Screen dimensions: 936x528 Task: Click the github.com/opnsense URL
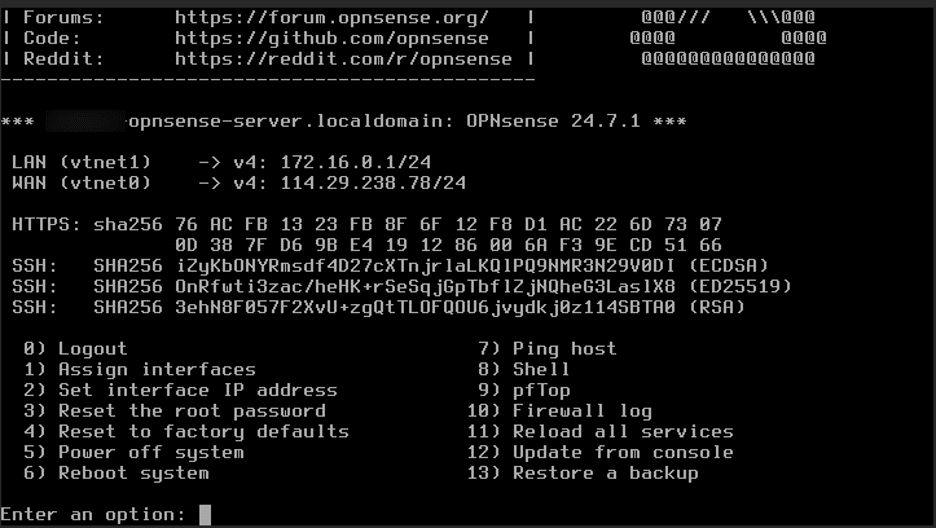[x=332, y=38]
